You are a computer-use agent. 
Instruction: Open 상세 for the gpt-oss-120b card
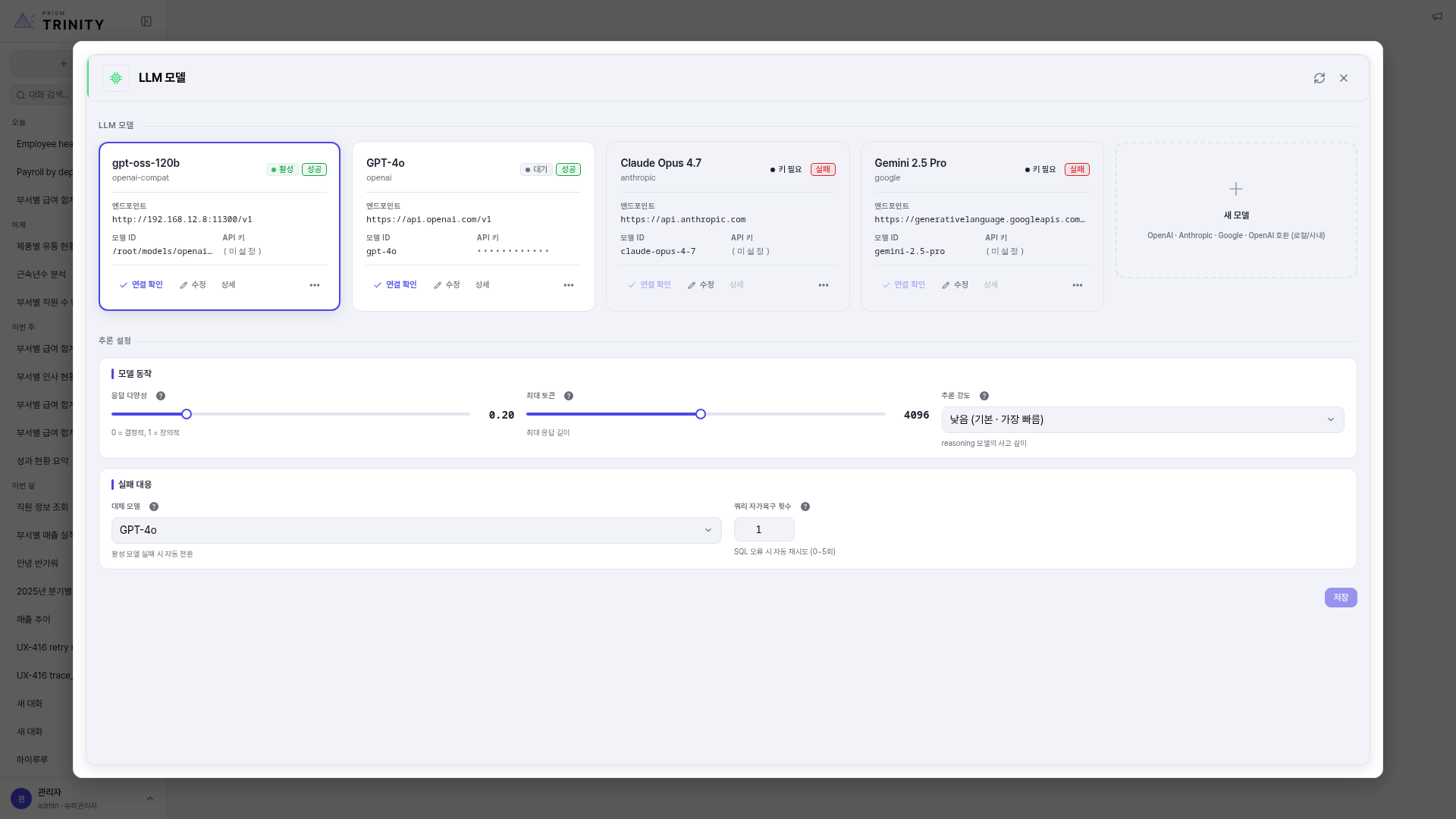tap(228, 285)
